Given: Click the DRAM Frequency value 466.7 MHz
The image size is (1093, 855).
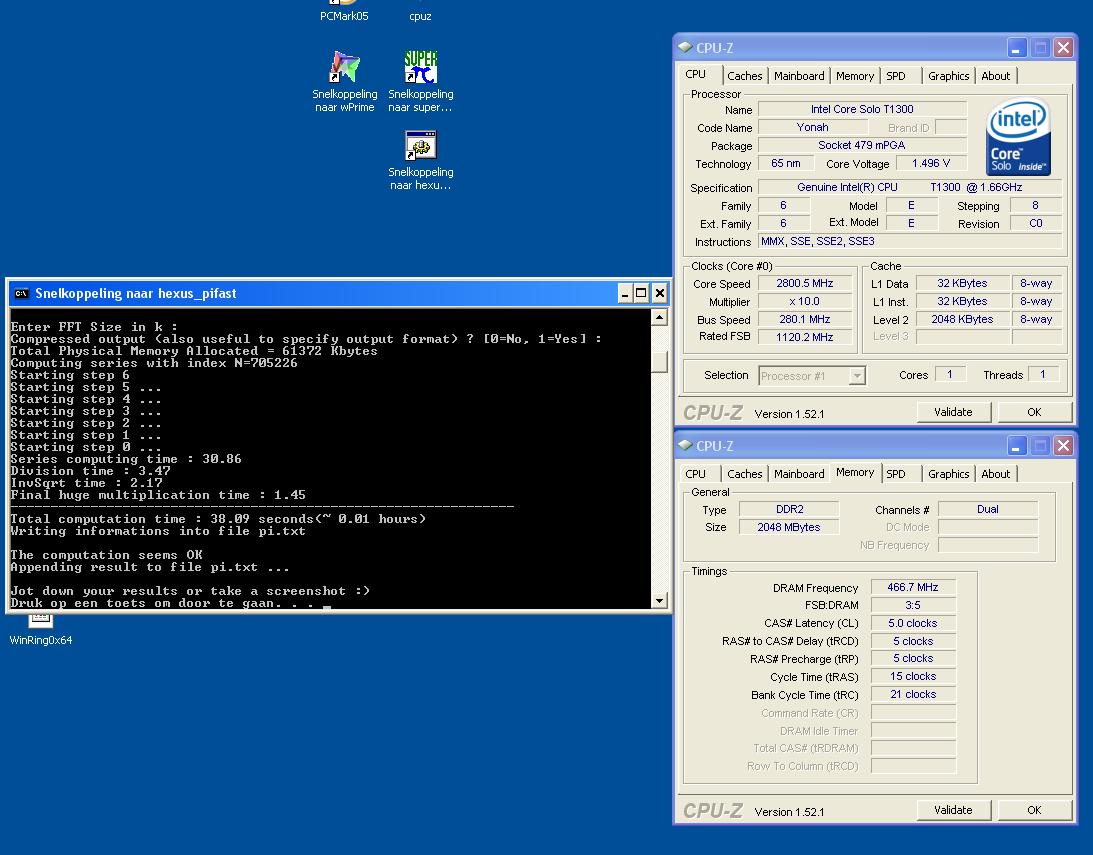Looking at the screenshot, I should tap(912, 587).
